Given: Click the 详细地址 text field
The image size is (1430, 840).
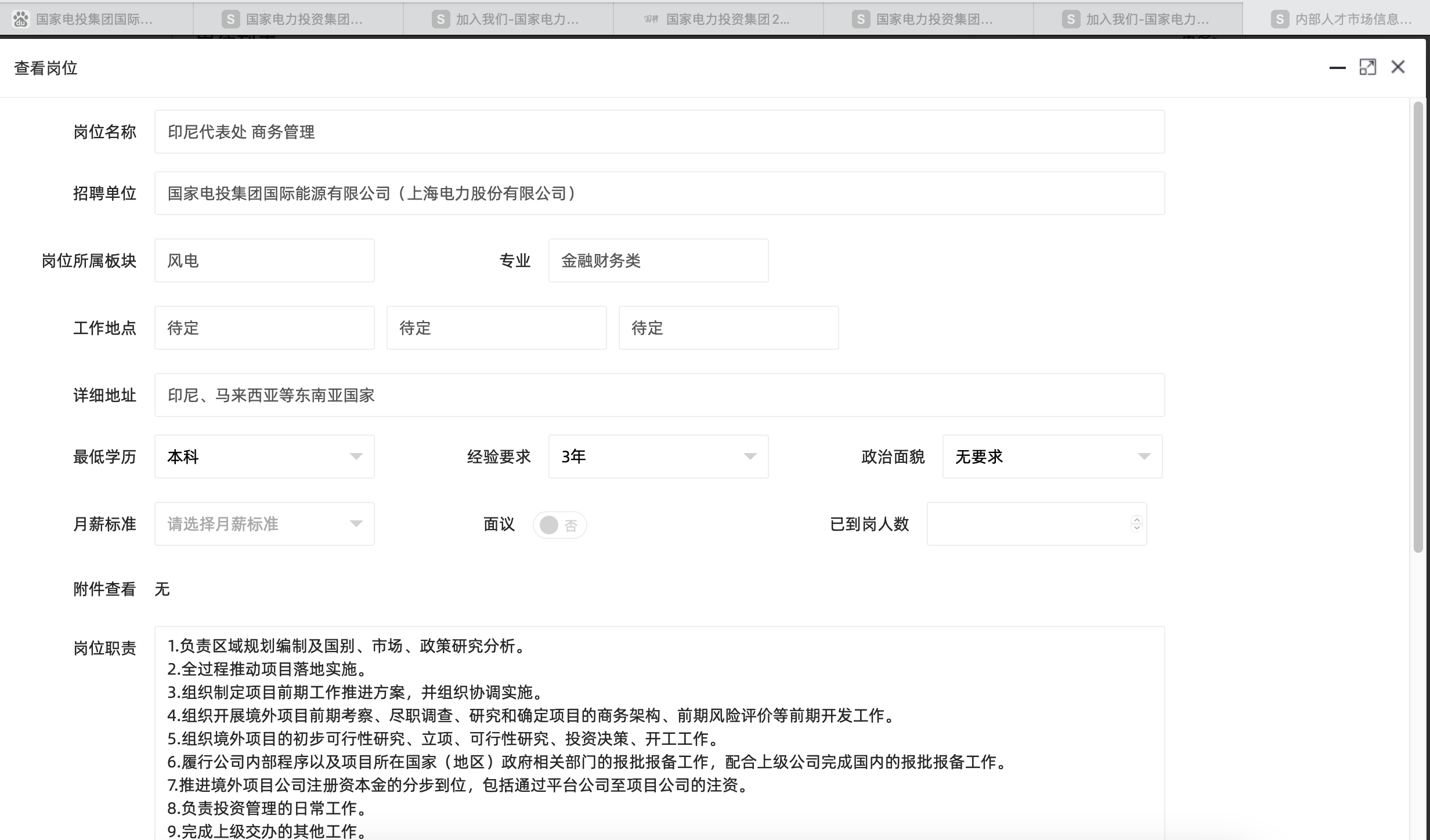Looking at the screenshot, I should pyautogui.click(x=659, y=395).
